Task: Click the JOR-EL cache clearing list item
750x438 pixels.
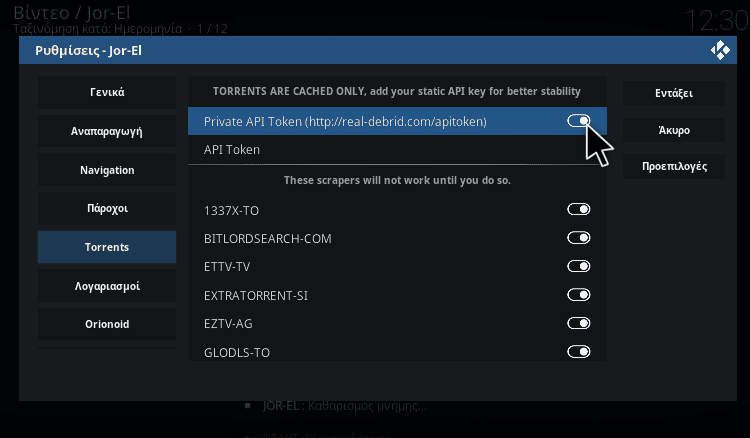Action: (x=345, y=407)
